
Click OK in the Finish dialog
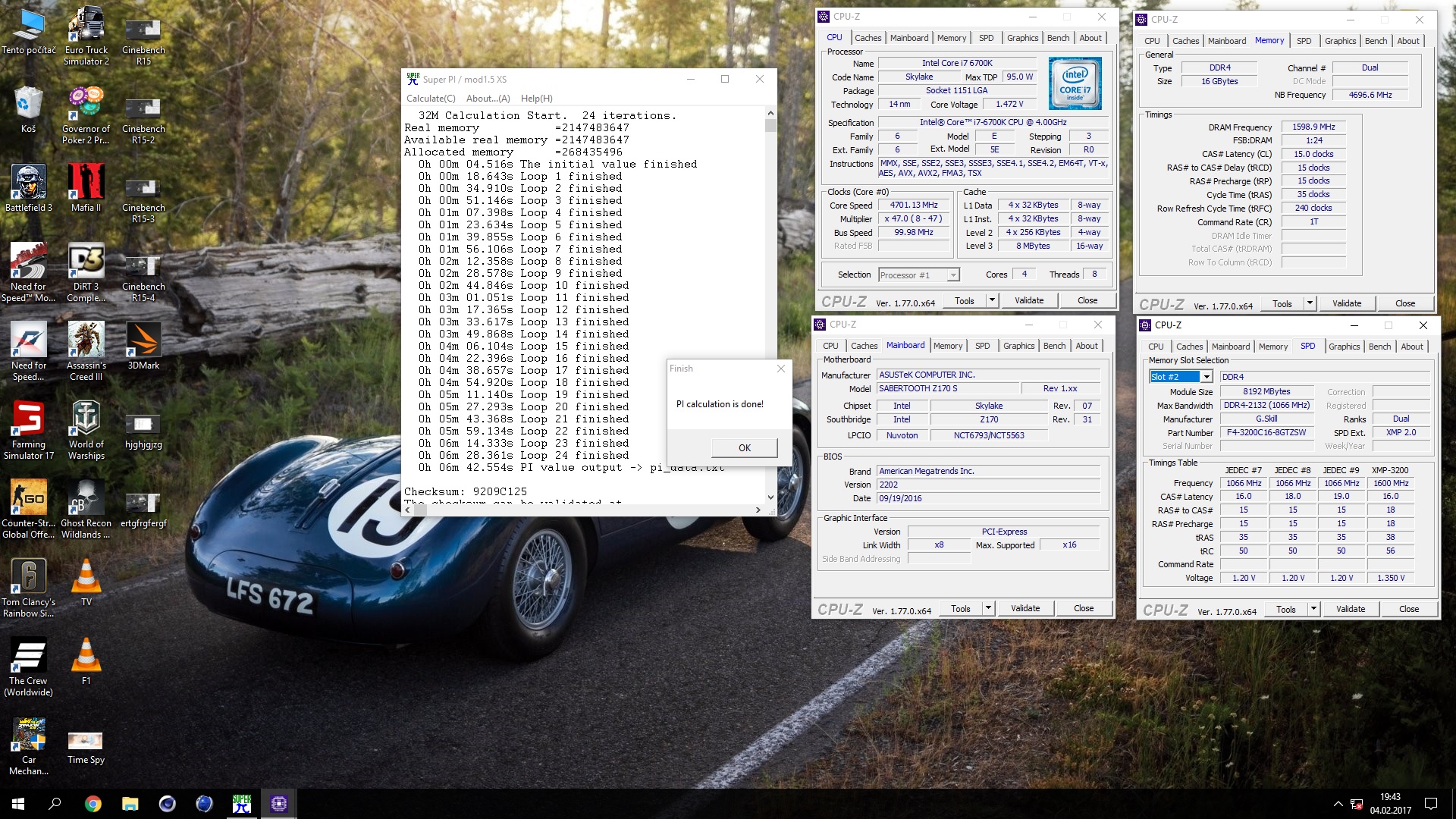(745, 447)
